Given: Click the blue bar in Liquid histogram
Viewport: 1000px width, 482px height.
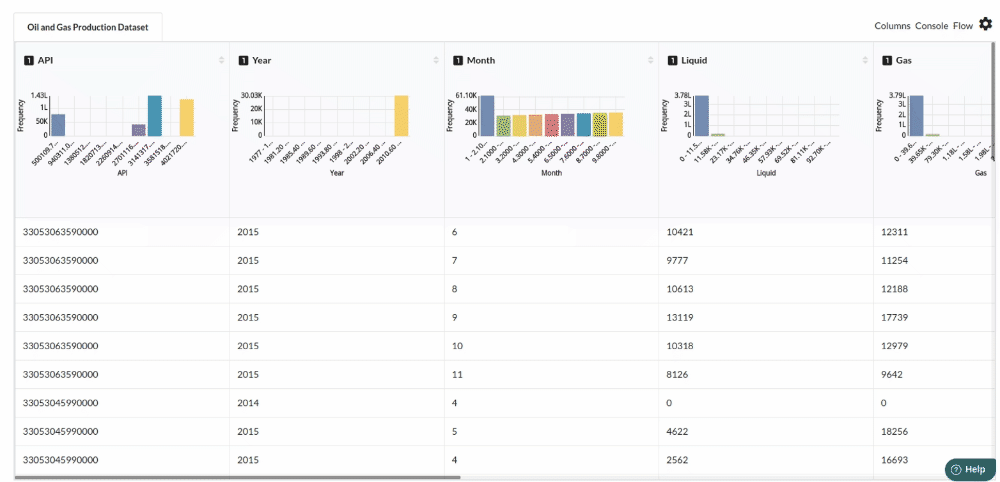Looking at the screenshot, I should click(702, 116).
